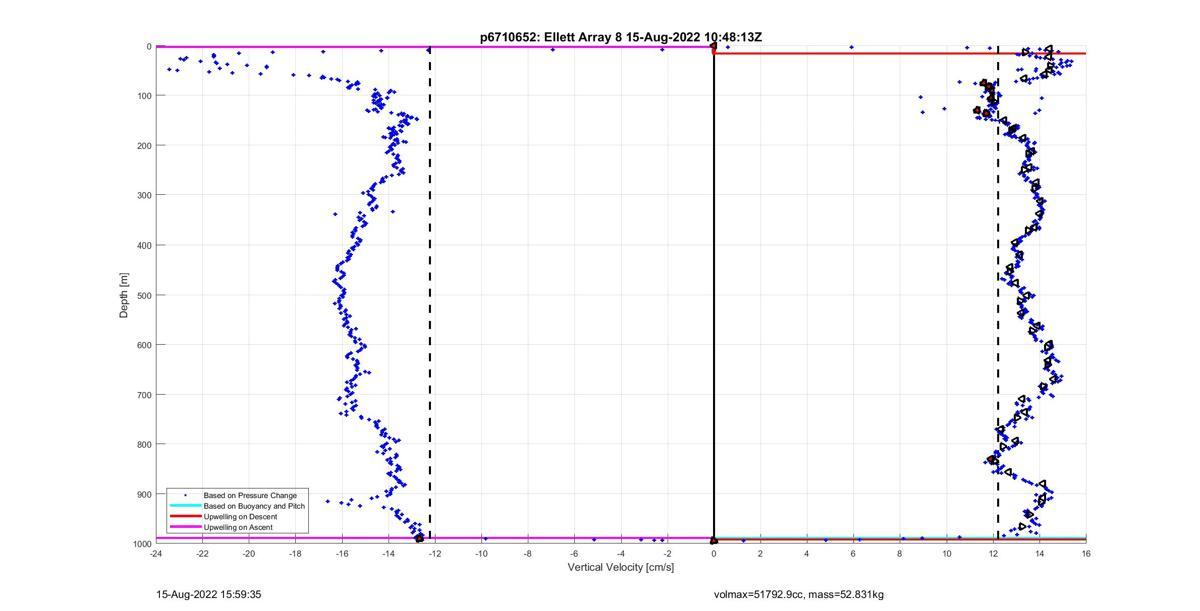Click the 'volmax=51792.9cc, mass=52.831kg' annotation
This screenshot has height=611, width=1200.
[798, 594]
